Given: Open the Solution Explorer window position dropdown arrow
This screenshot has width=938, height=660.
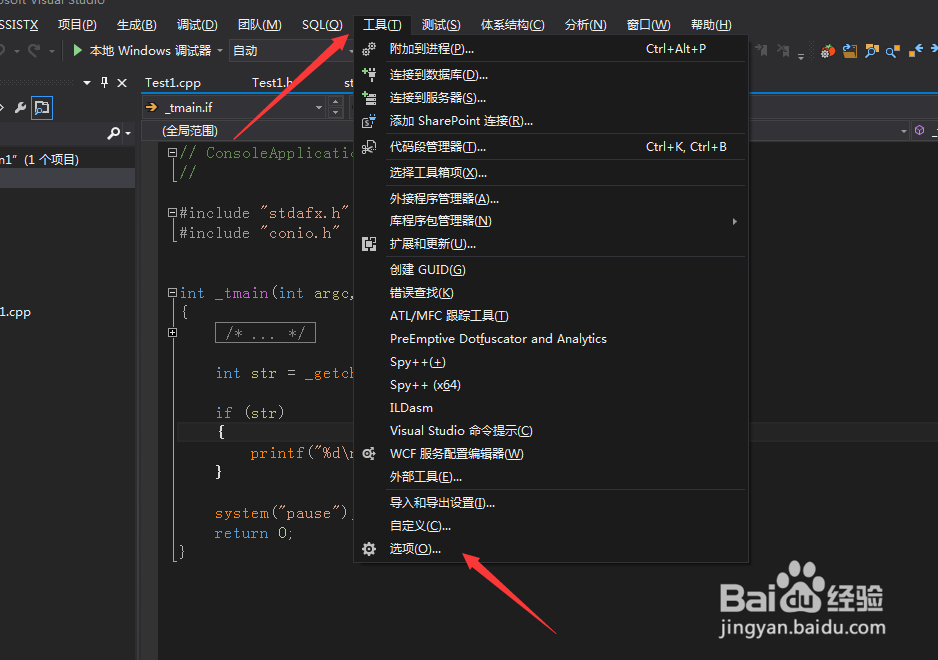Looking at the screenshot, I should 87,83.
